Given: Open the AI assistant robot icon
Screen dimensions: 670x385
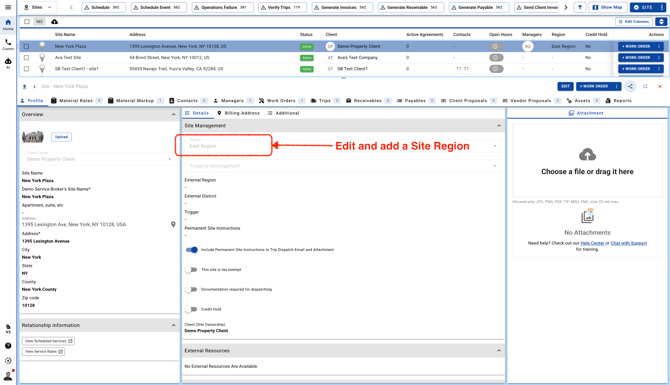Looking at the screenshot, I should coord(8,63).
